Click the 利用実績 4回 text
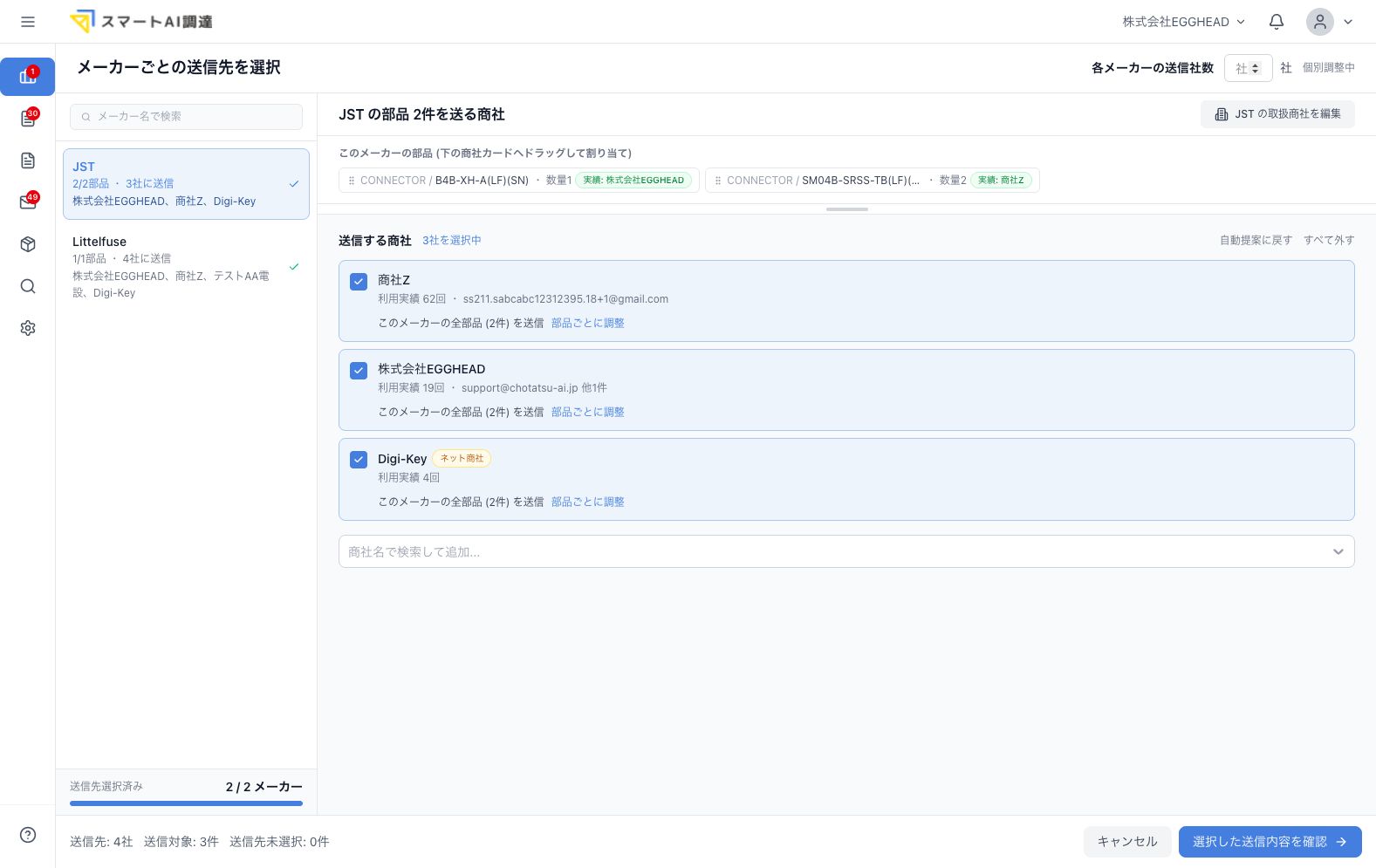The image size is (1376, 868). pyautogui.click(x=408, y=478)
